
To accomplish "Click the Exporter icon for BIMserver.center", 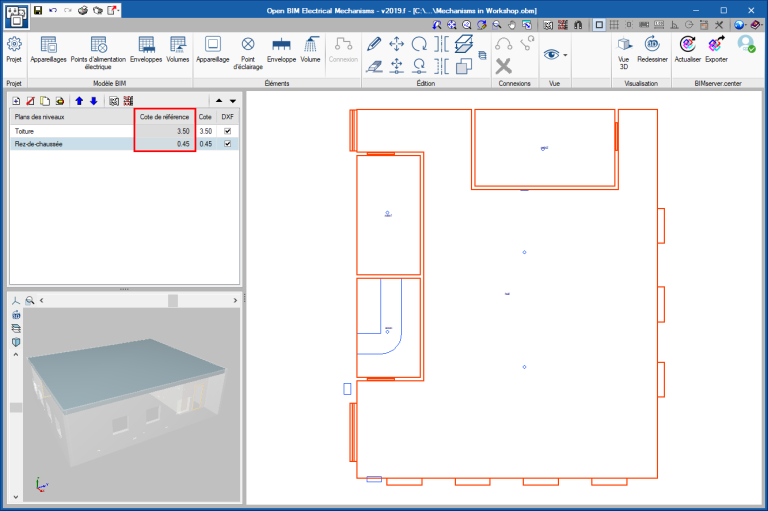I will [716, 45].
